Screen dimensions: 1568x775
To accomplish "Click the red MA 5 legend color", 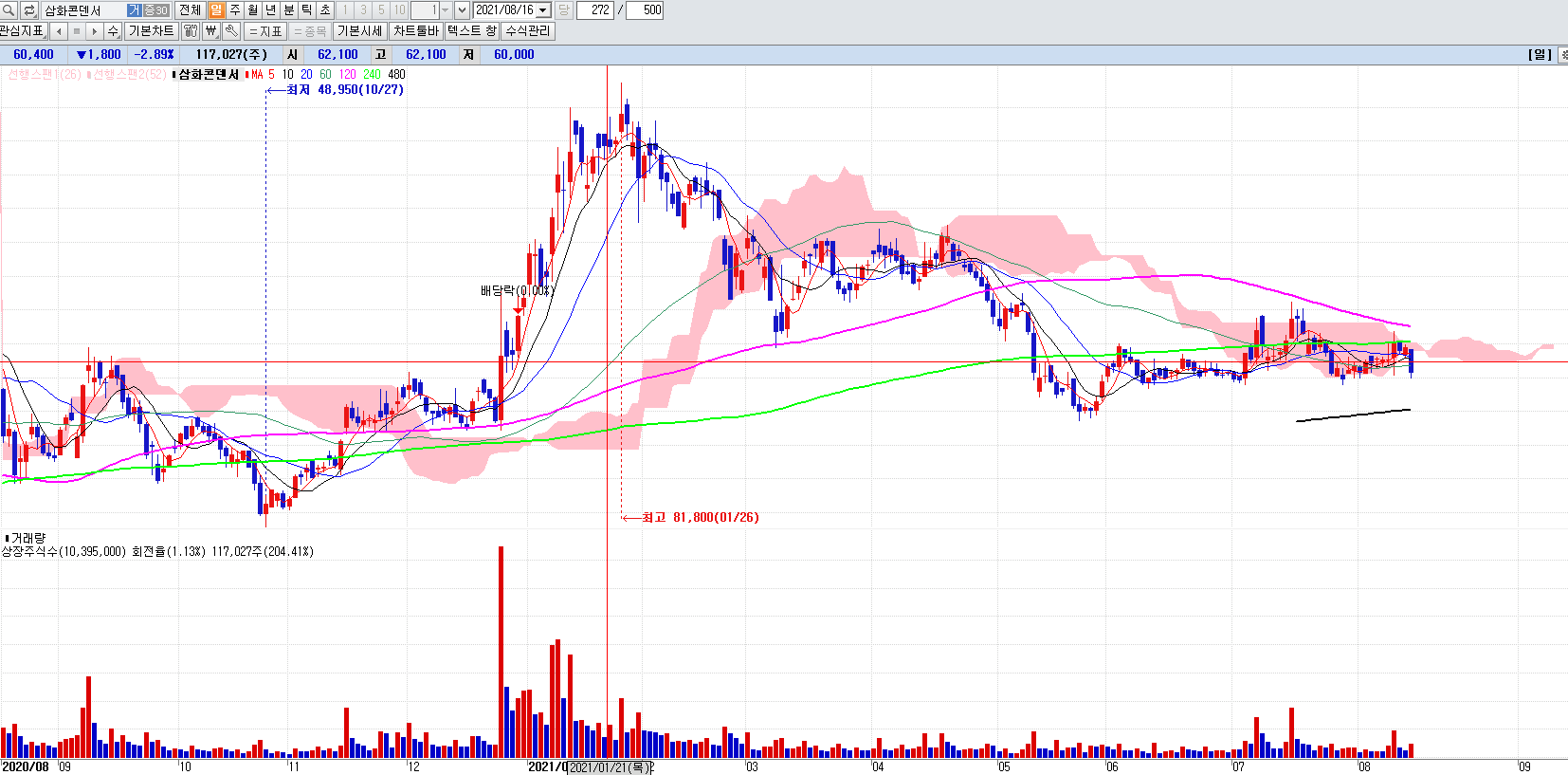I will click(x=263, y=74).
